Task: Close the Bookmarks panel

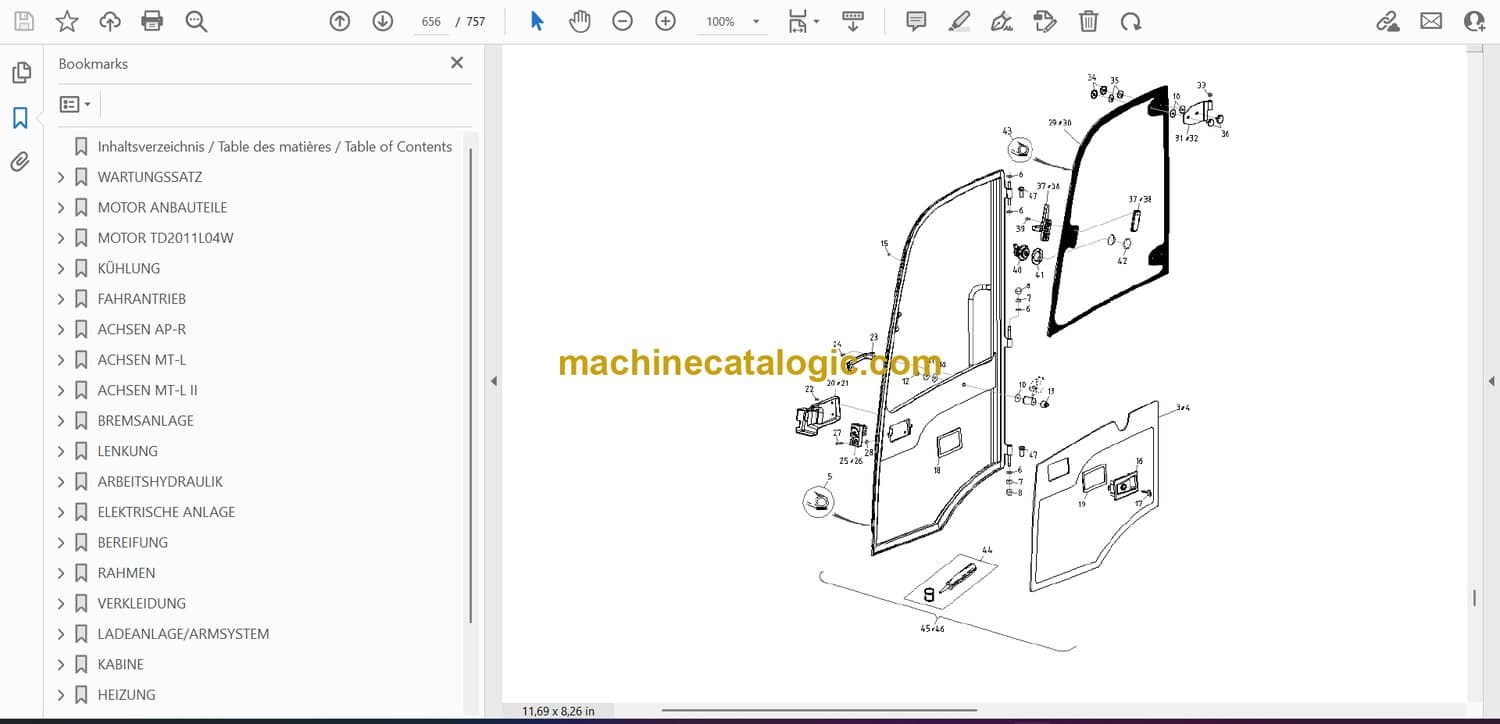Action: pyautogui.click(x=457, y=63)
